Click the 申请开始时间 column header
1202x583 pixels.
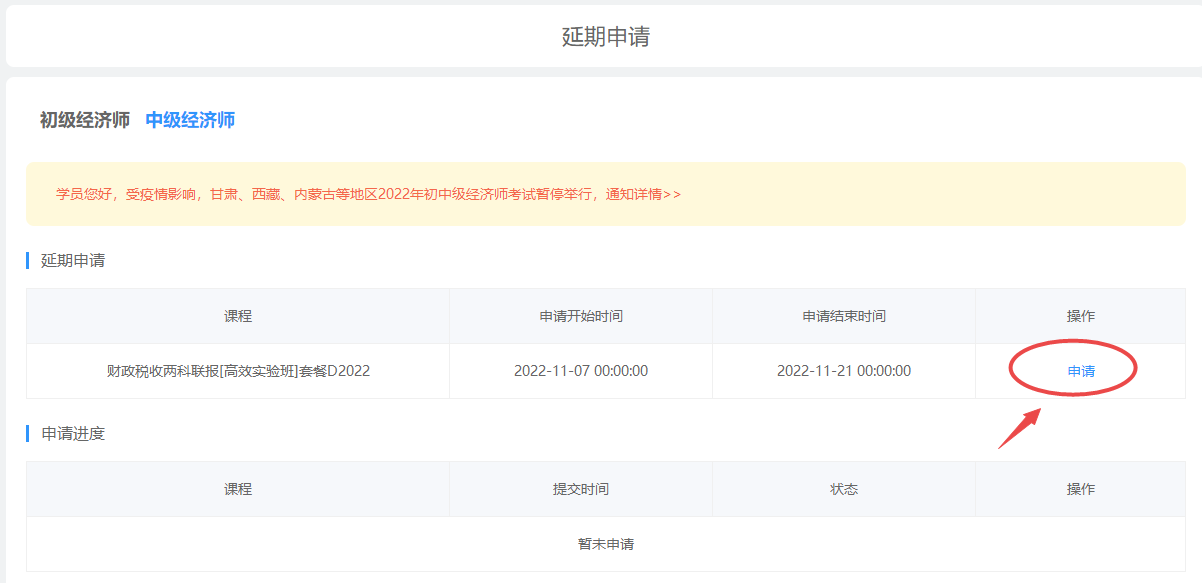click(x=580, y=314)
